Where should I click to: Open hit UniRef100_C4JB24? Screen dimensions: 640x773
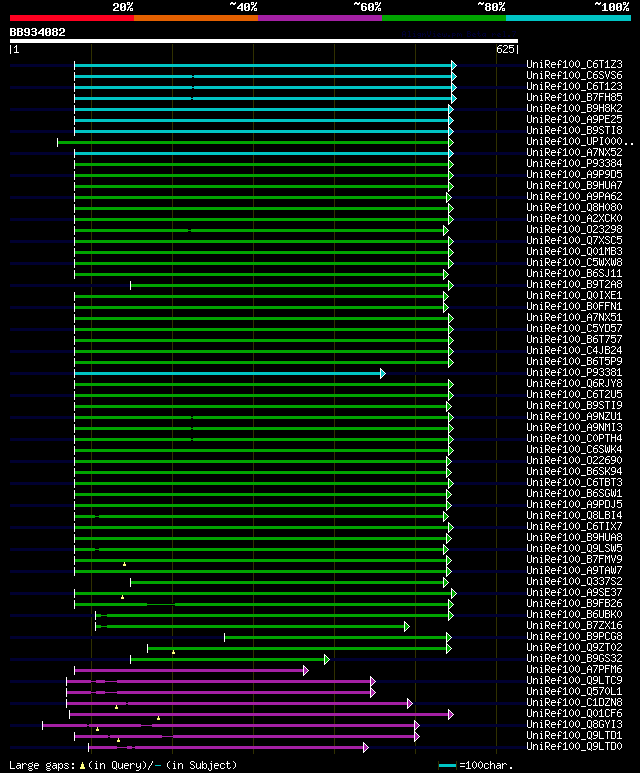[x=574, y=351]
